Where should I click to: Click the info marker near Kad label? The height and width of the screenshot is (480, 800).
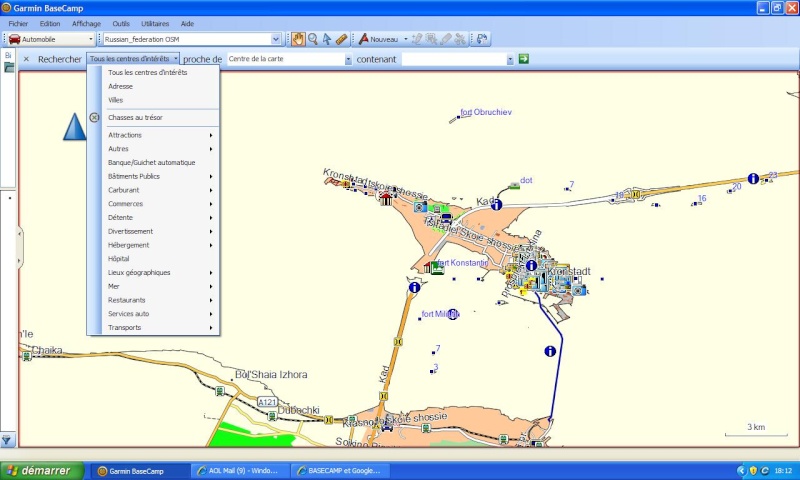click(496, 205)
